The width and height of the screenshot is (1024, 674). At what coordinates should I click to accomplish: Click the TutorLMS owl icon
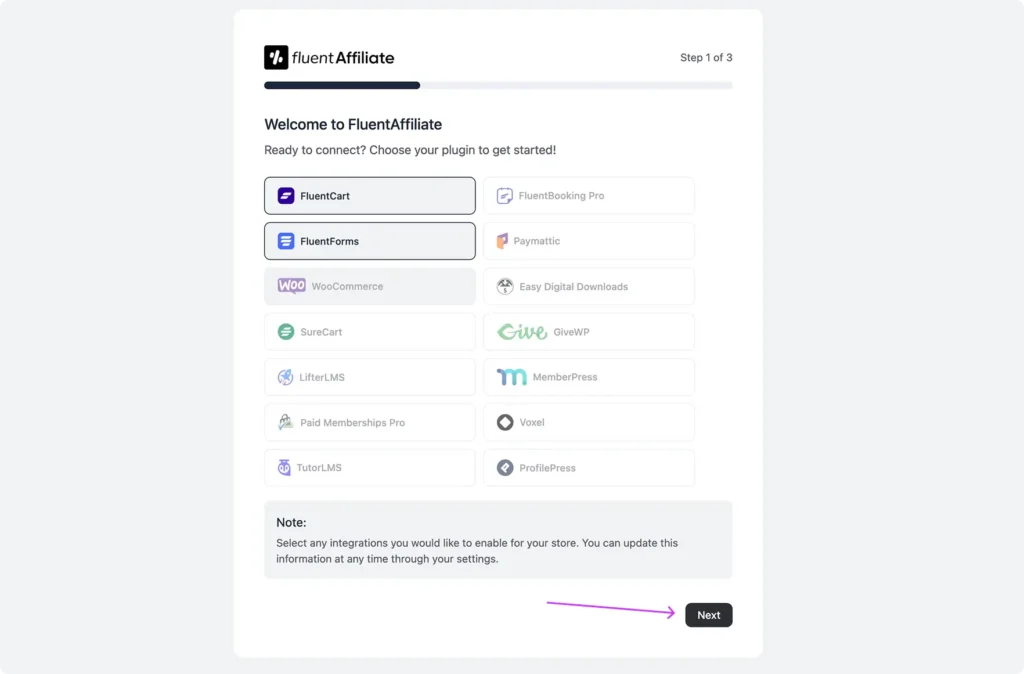[287, 468]
